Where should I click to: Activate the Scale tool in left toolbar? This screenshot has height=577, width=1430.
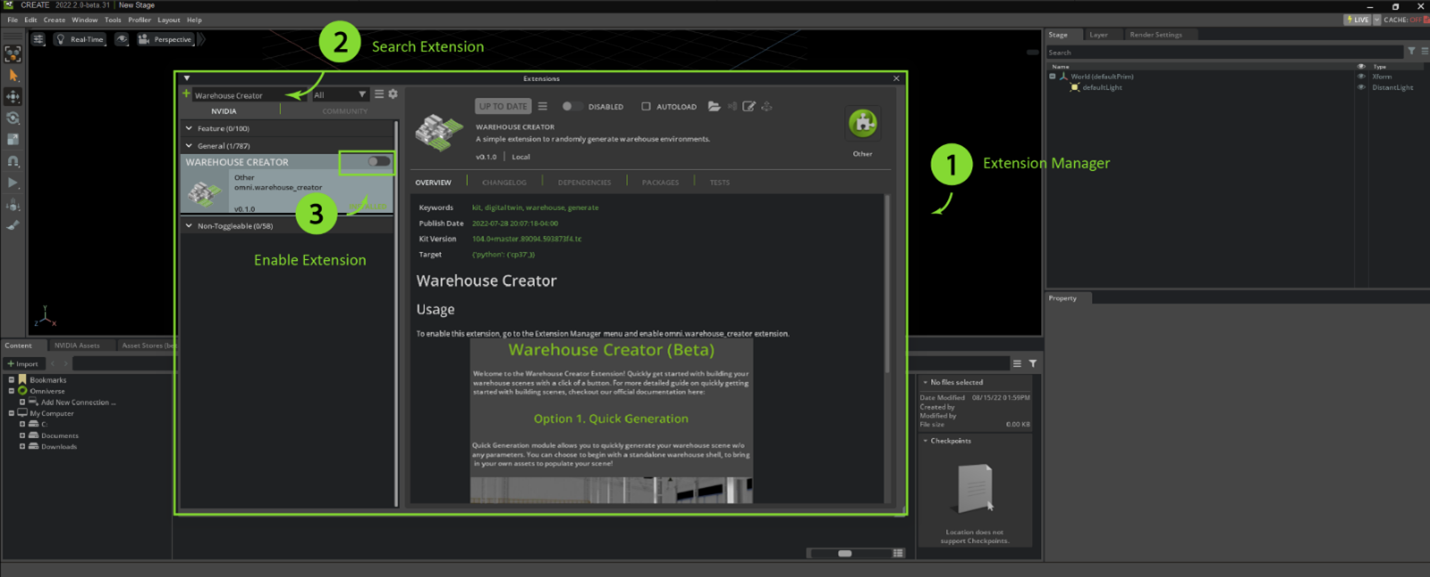pyautogui.click(x=13, y=140)
